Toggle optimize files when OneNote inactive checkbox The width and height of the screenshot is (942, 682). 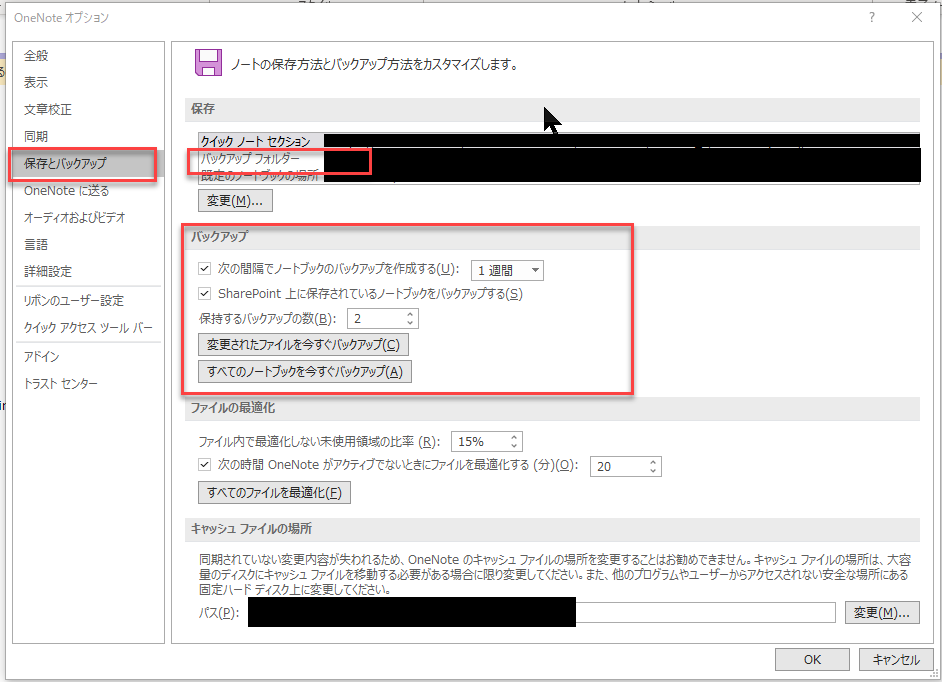pyautogui.click(x=205, y=464)
